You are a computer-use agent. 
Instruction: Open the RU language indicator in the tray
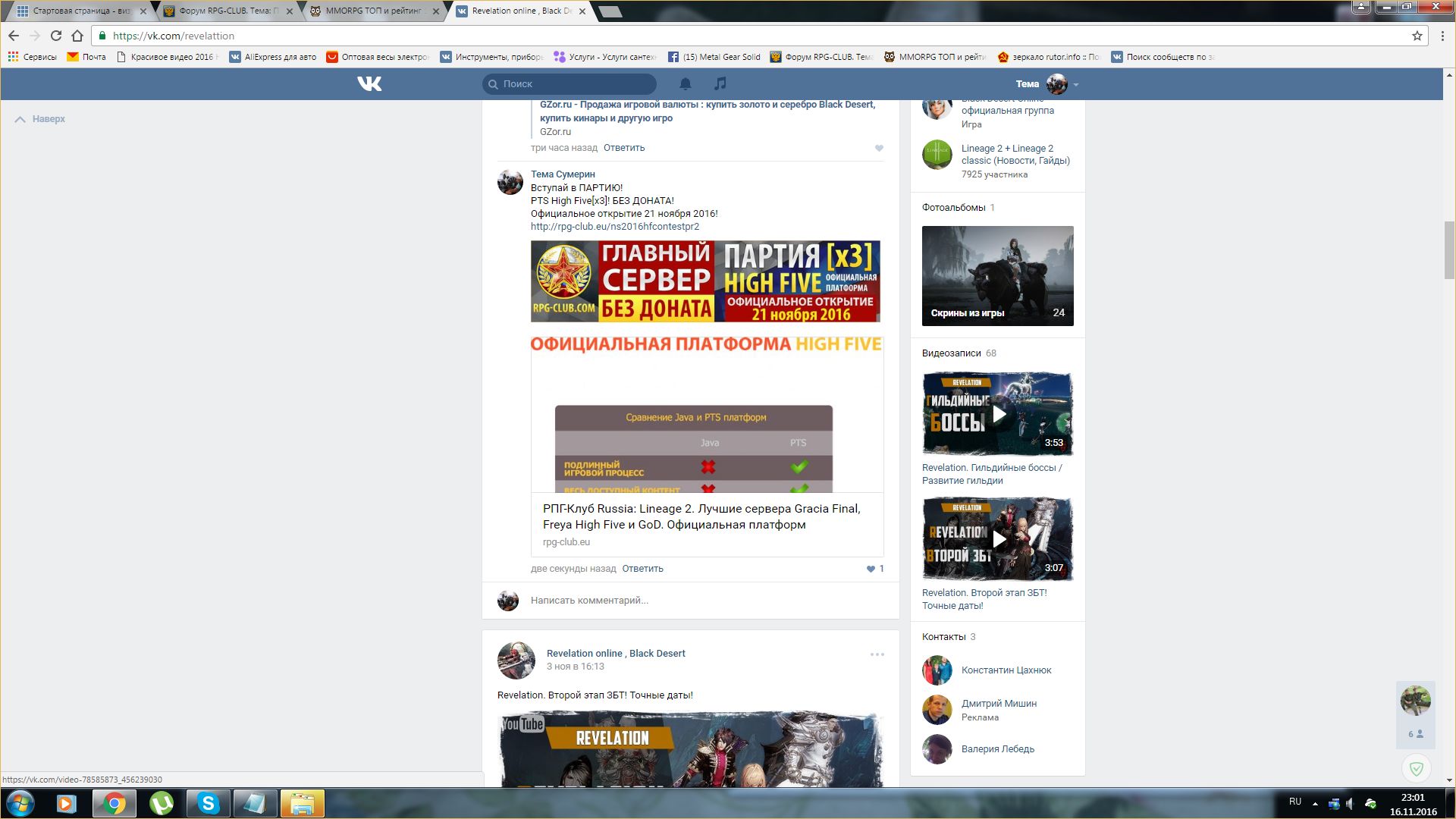tap(1295, 802)
